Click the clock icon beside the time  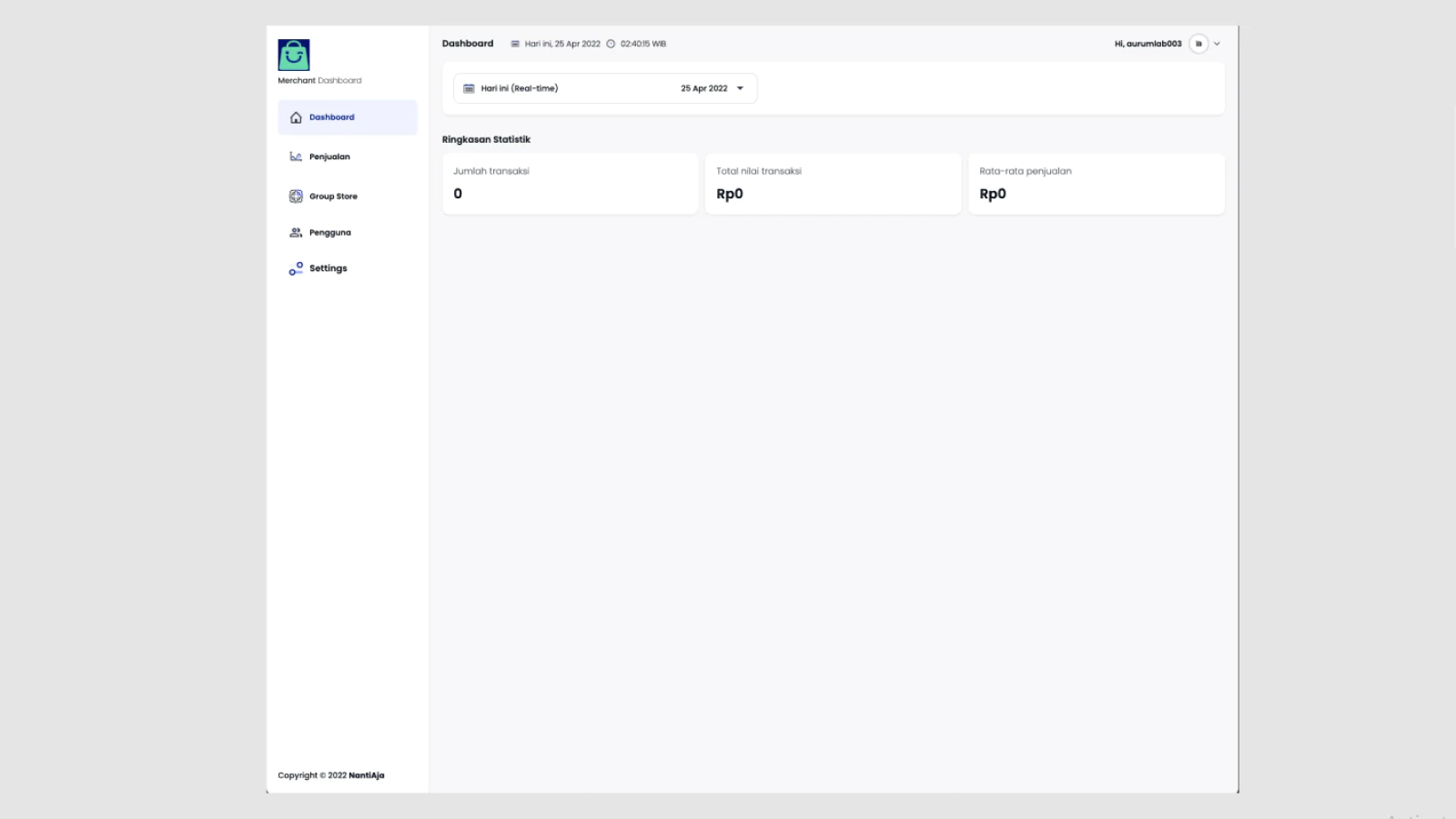[611, 44]
